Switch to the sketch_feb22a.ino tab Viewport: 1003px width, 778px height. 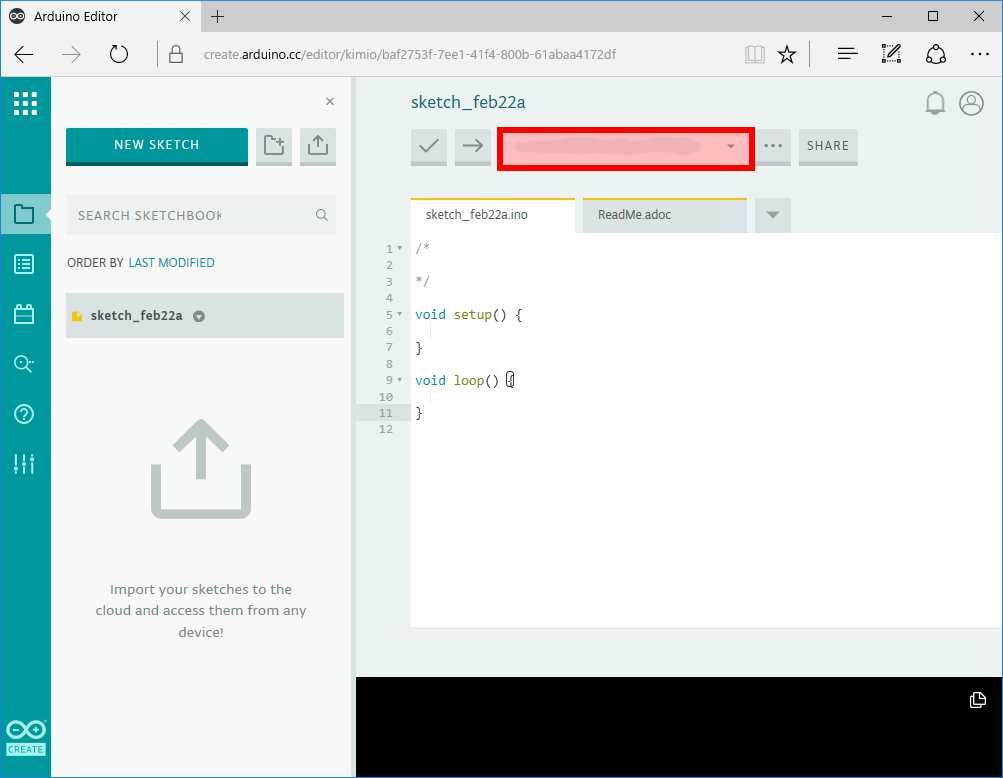coord(493,215)
